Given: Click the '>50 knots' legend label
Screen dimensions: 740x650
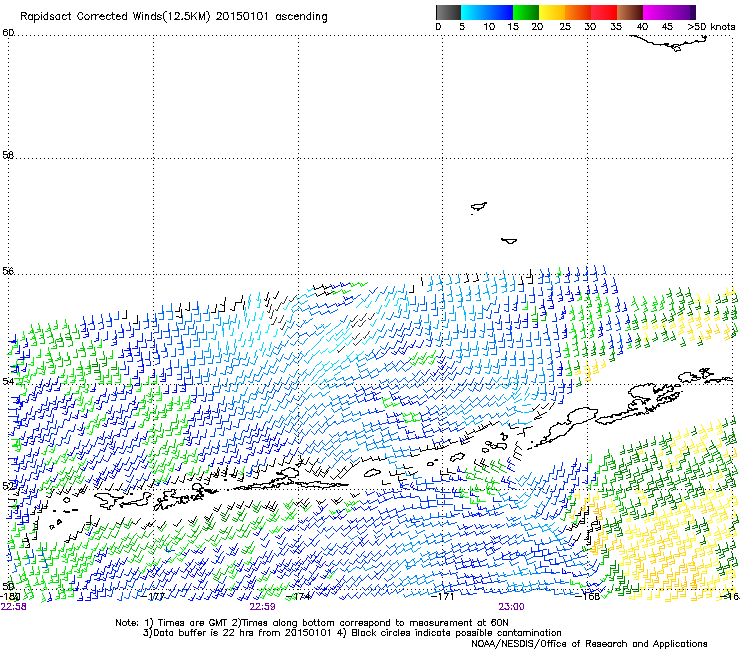Looking at the screenshot, I should tap(711, 26).
